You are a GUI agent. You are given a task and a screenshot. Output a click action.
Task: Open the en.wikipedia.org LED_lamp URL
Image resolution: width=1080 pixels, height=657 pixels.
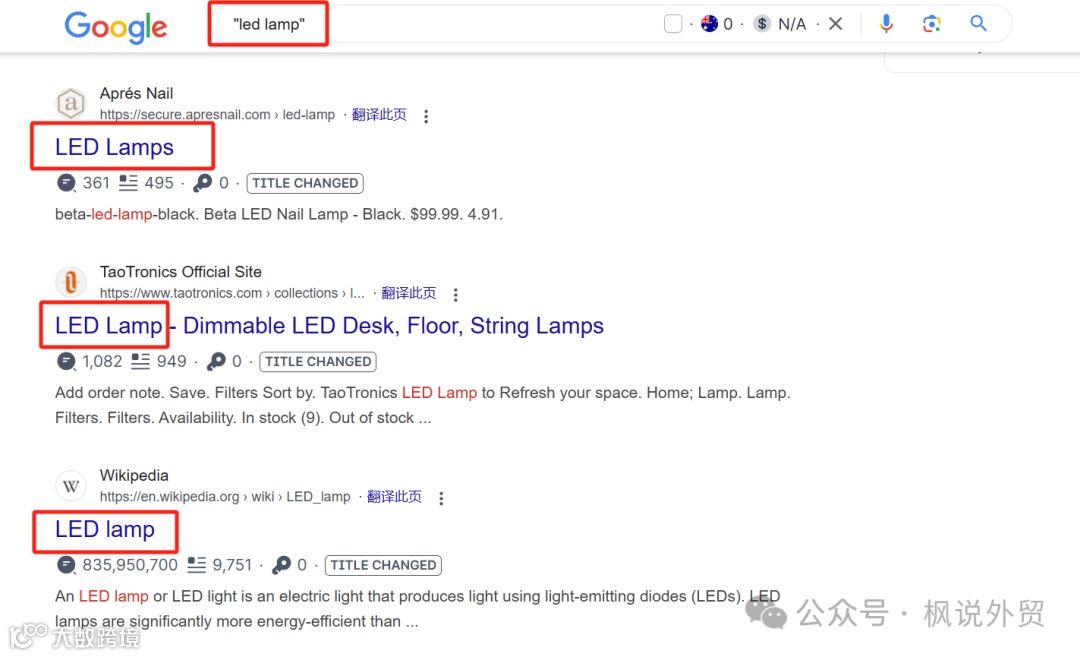(225, 497)
